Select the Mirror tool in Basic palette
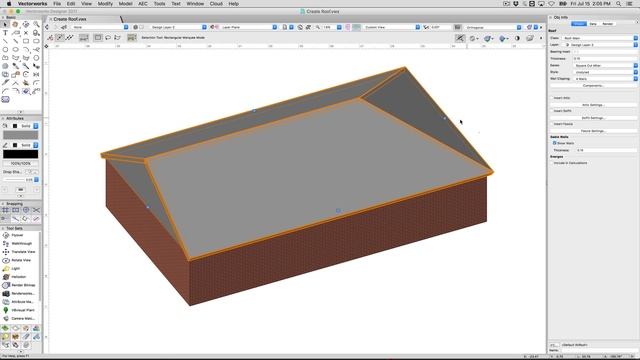The width and height of the screenshot is (640, 360). [36, 74]
